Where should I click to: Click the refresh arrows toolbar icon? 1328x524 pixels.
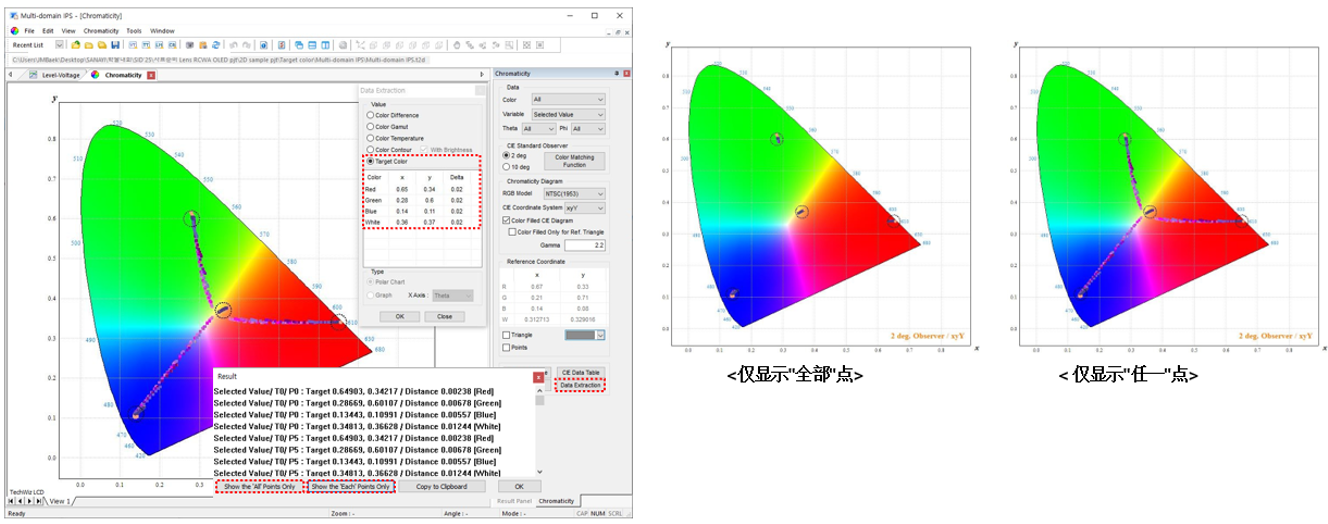click(216, 45)
